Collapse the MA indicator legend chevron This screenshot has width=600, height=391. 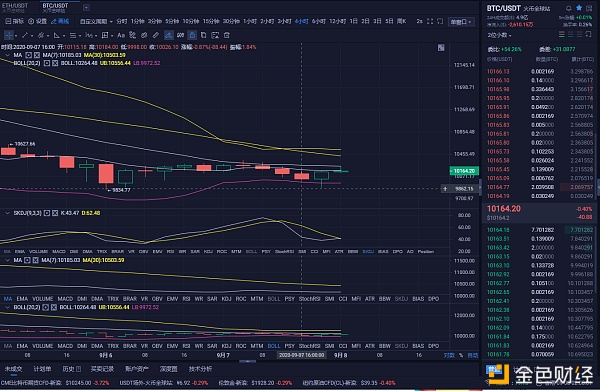(x=7, y=55)
